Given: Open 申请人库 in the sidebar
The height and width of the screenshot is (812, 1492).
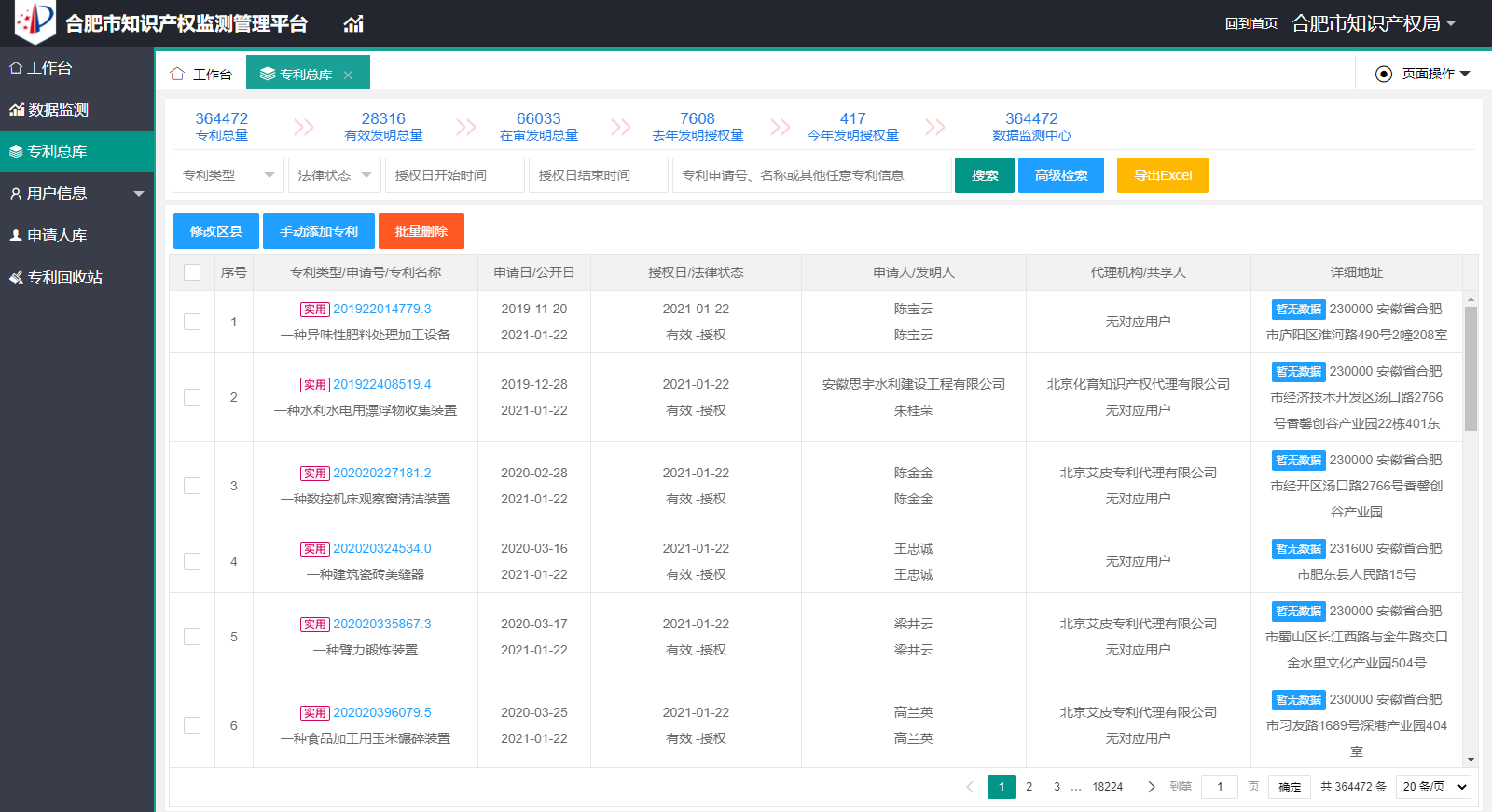Looking at the screenshot, I should click(56, 236).
